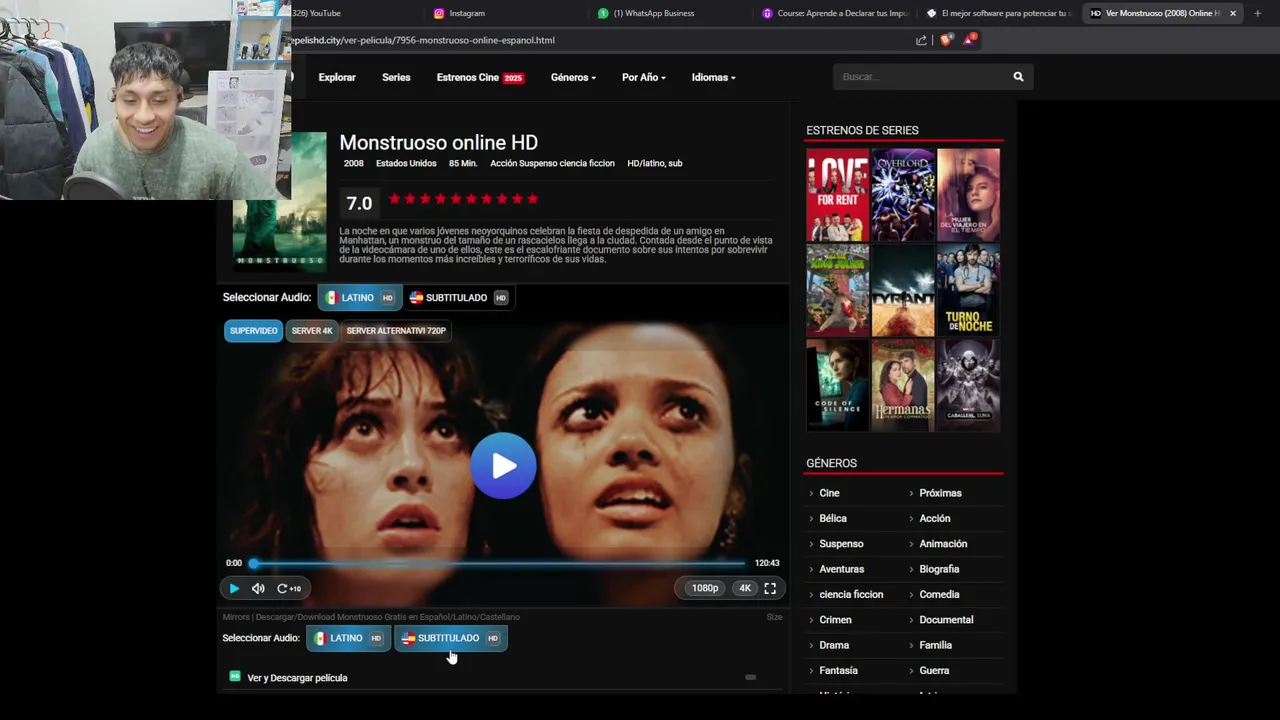Click the small play icon in player controls
The height and width of the screenshot is (720, 1280).
tap(234, 589)
